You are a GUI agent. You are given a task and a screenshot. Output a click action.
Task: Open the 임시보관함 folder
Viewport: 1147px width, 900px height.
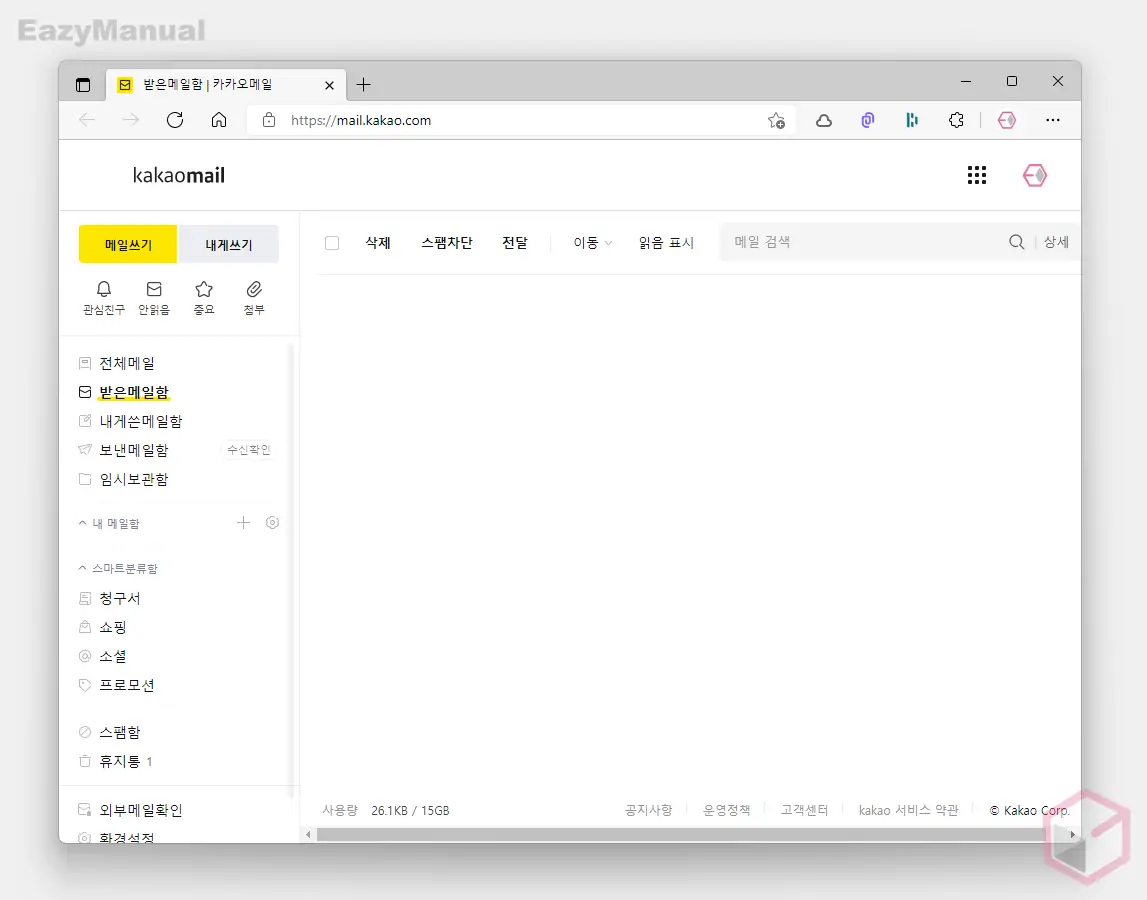coord(133,479)
